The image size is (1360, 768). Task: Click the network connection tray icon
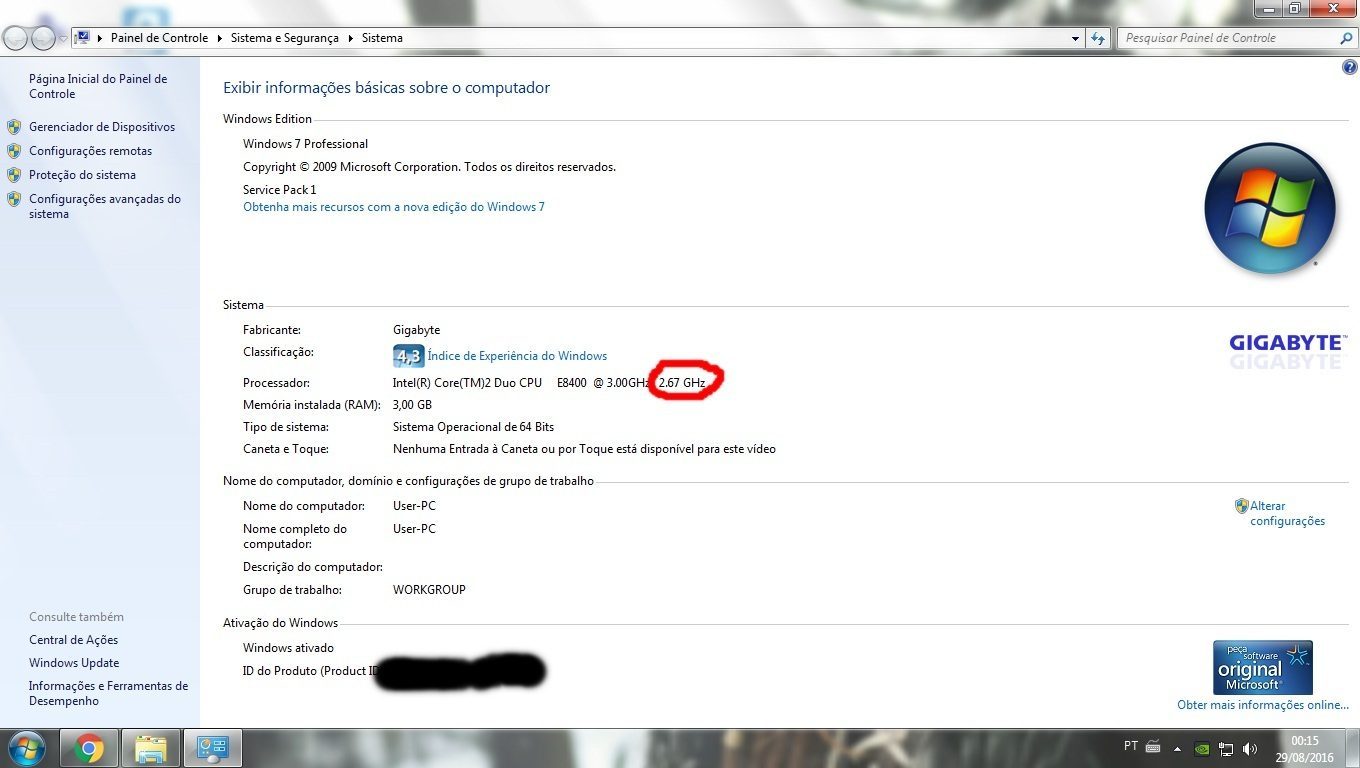point(1226,748)
